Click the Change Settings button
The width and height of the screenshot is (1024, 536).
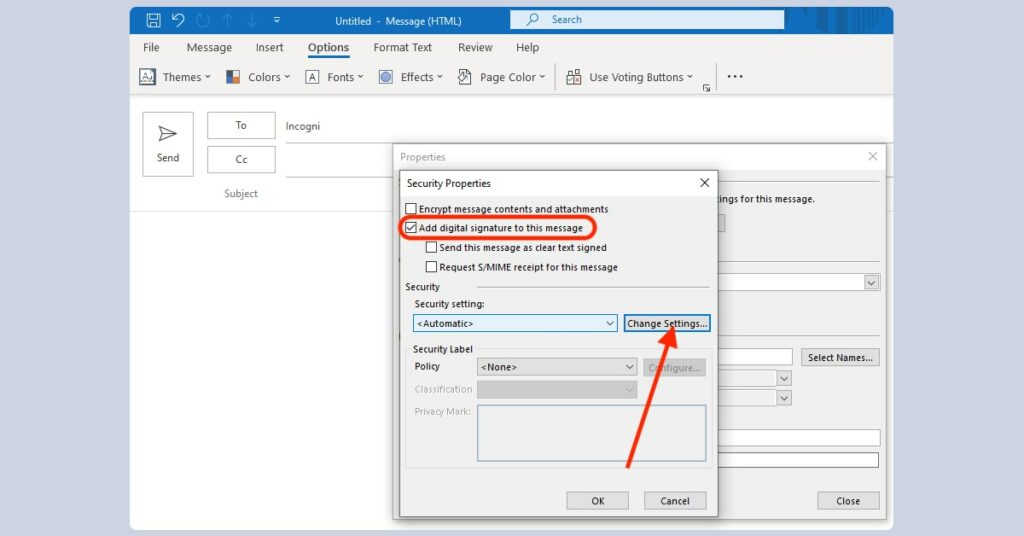click(667, 324)
